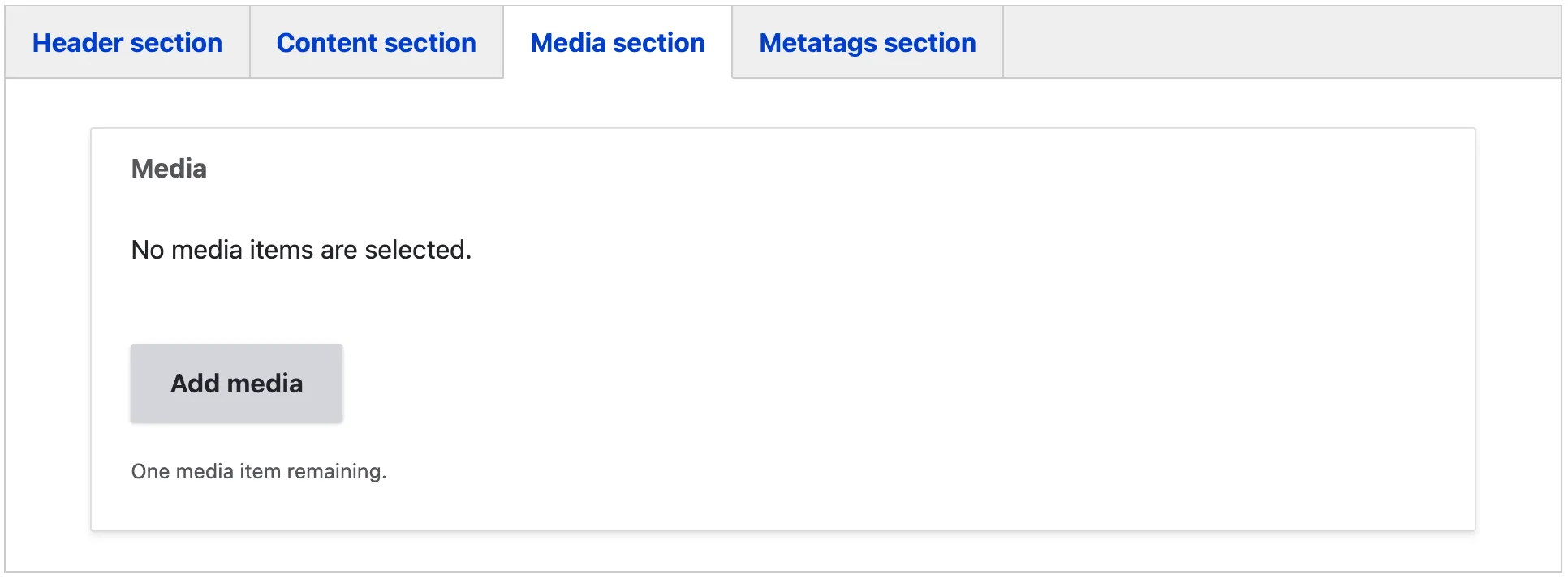Click the white margin left of the Media box

(49, 324)
